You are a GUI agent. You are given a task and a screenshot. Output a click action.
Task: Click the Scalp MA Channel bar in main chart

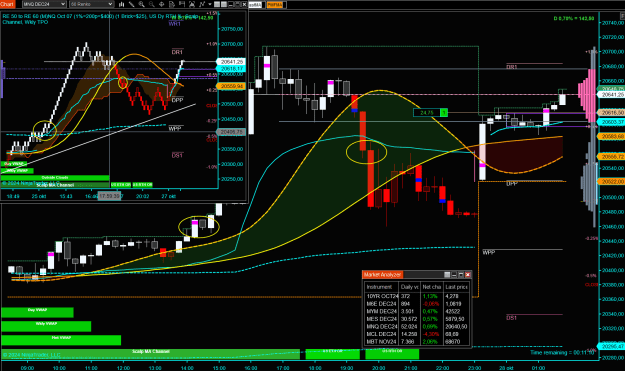(x=151, y=354)
